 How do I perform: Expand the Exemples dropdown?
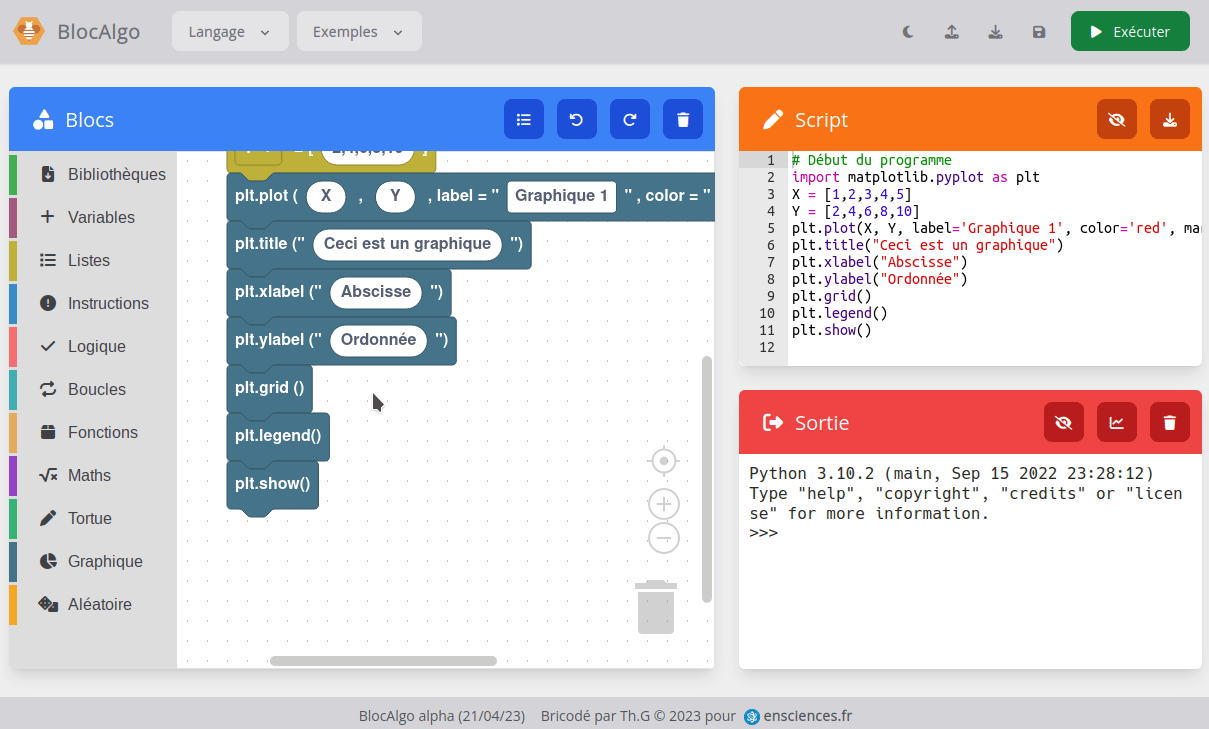358,32
